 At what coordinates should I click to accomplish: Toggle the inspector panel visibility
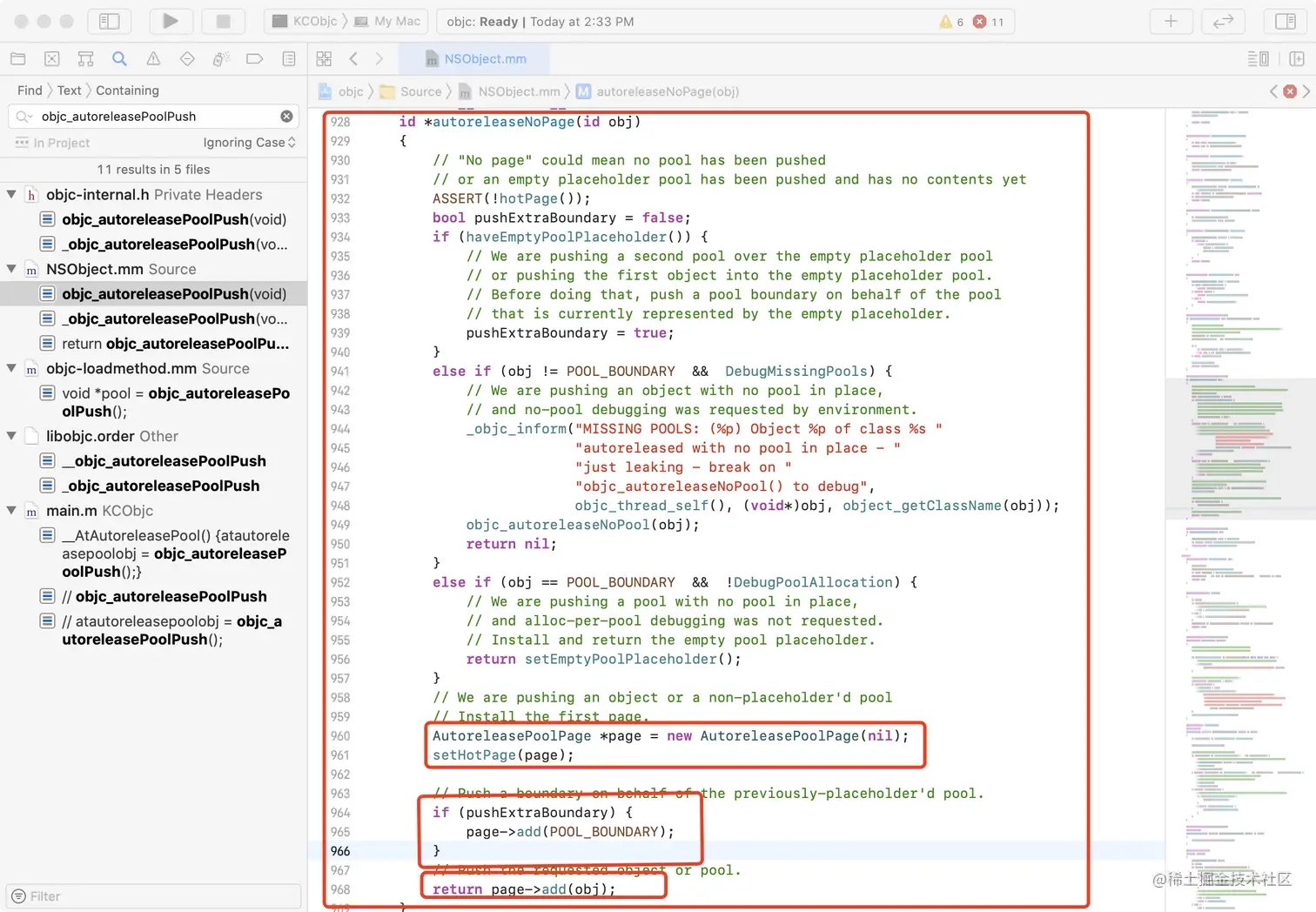pyautogui.click(x=1286, y=21)
